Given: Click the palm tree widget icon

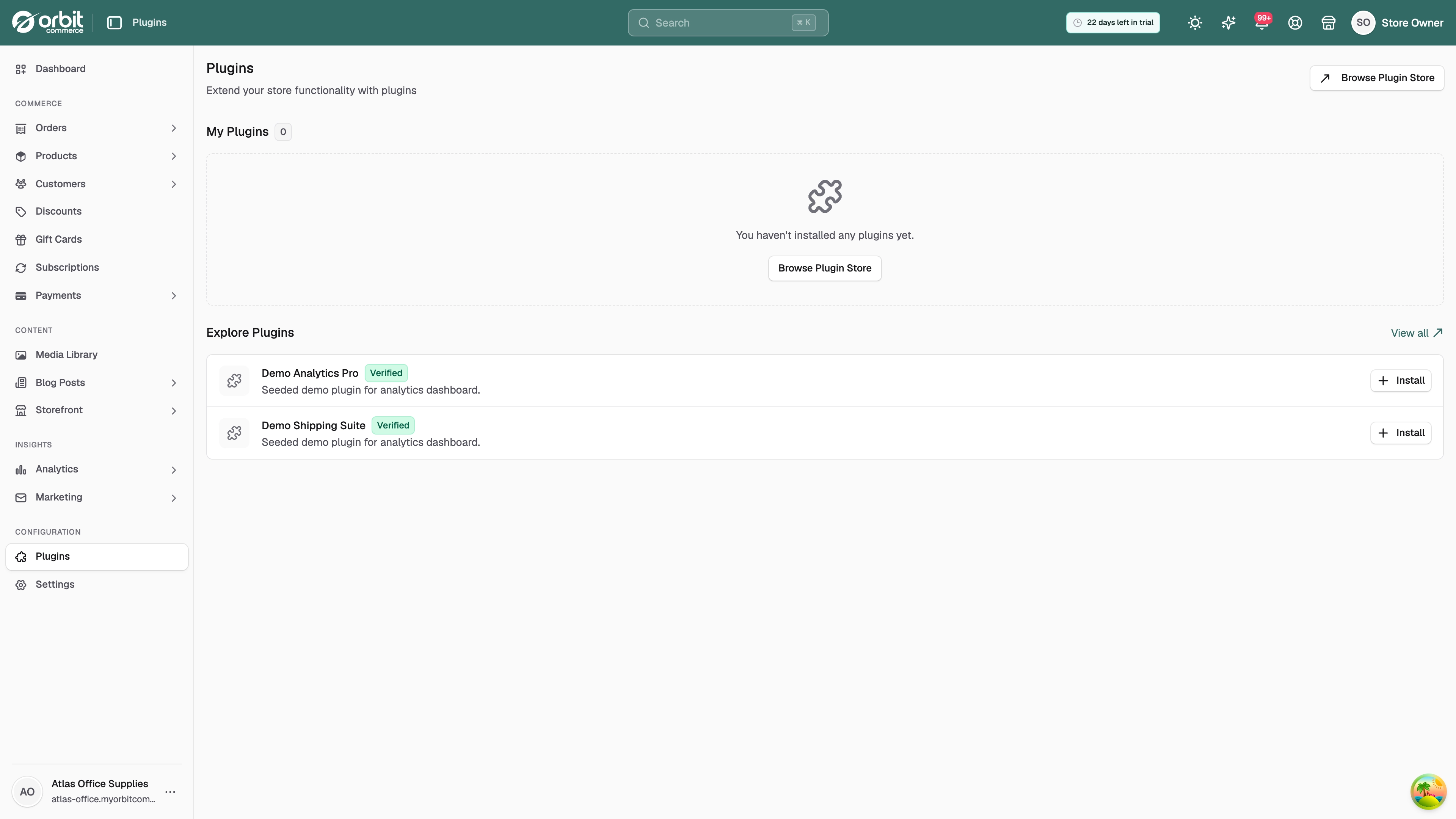Looking at the screenshot, I should (x=1428, y=791).
